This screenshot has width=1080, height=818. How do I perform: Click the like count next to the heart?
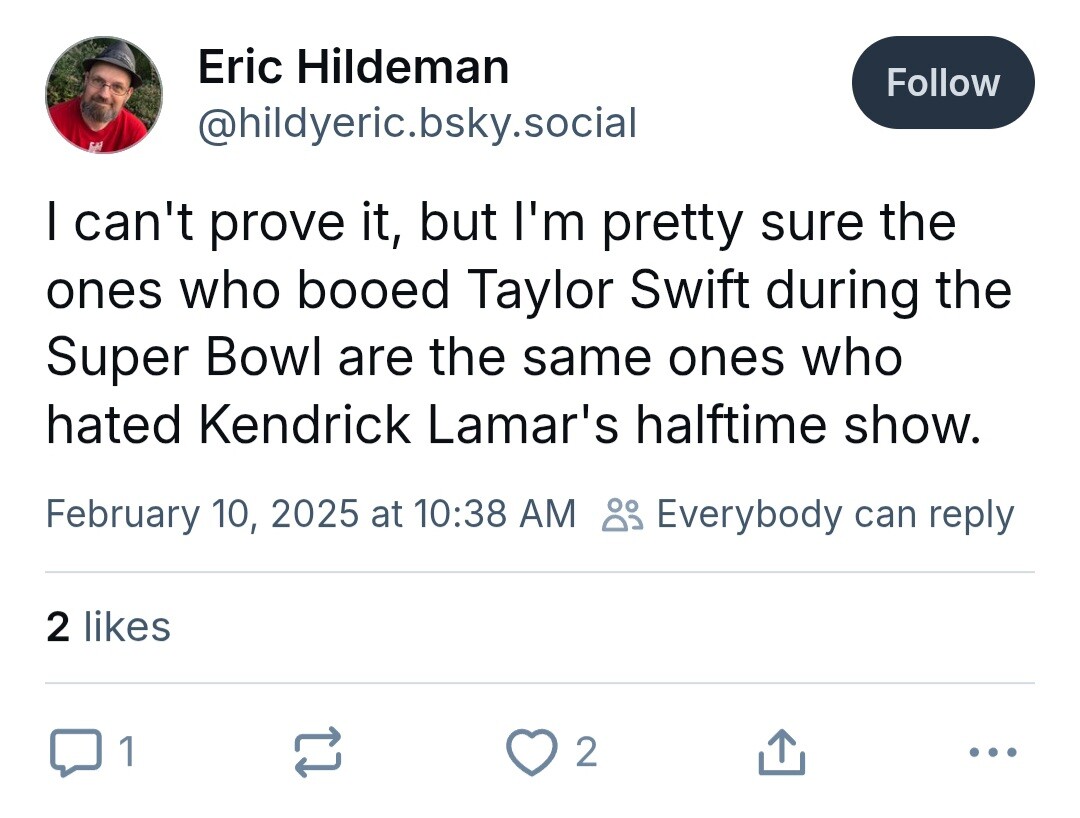click(586, 752)
